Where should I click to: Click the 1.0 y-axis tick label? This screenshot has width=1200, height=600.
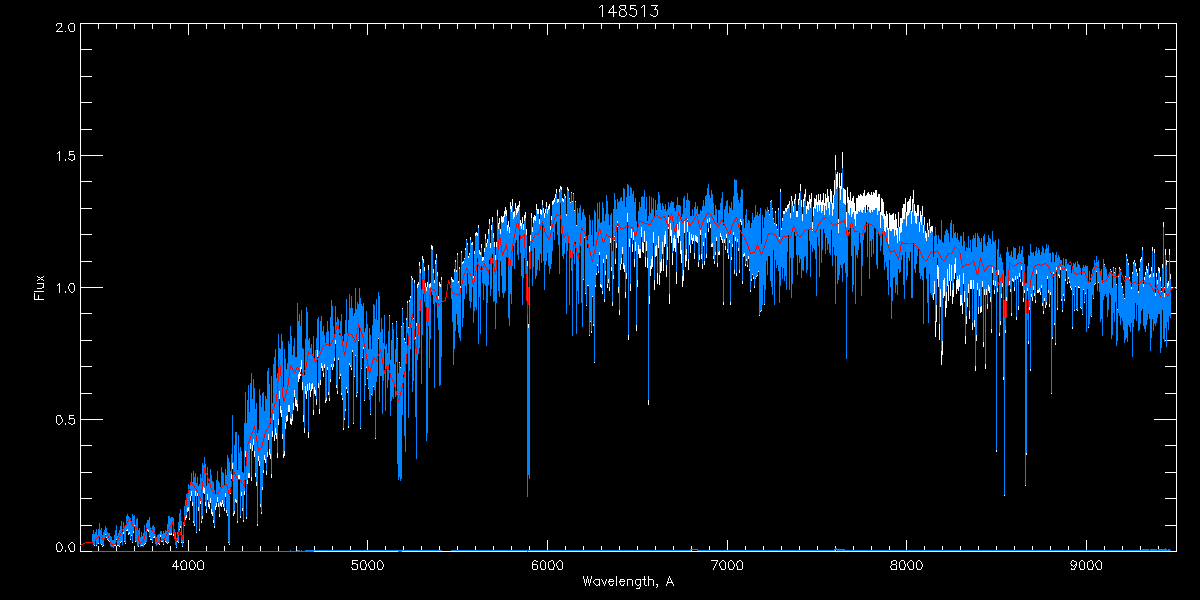pos(66,288)
